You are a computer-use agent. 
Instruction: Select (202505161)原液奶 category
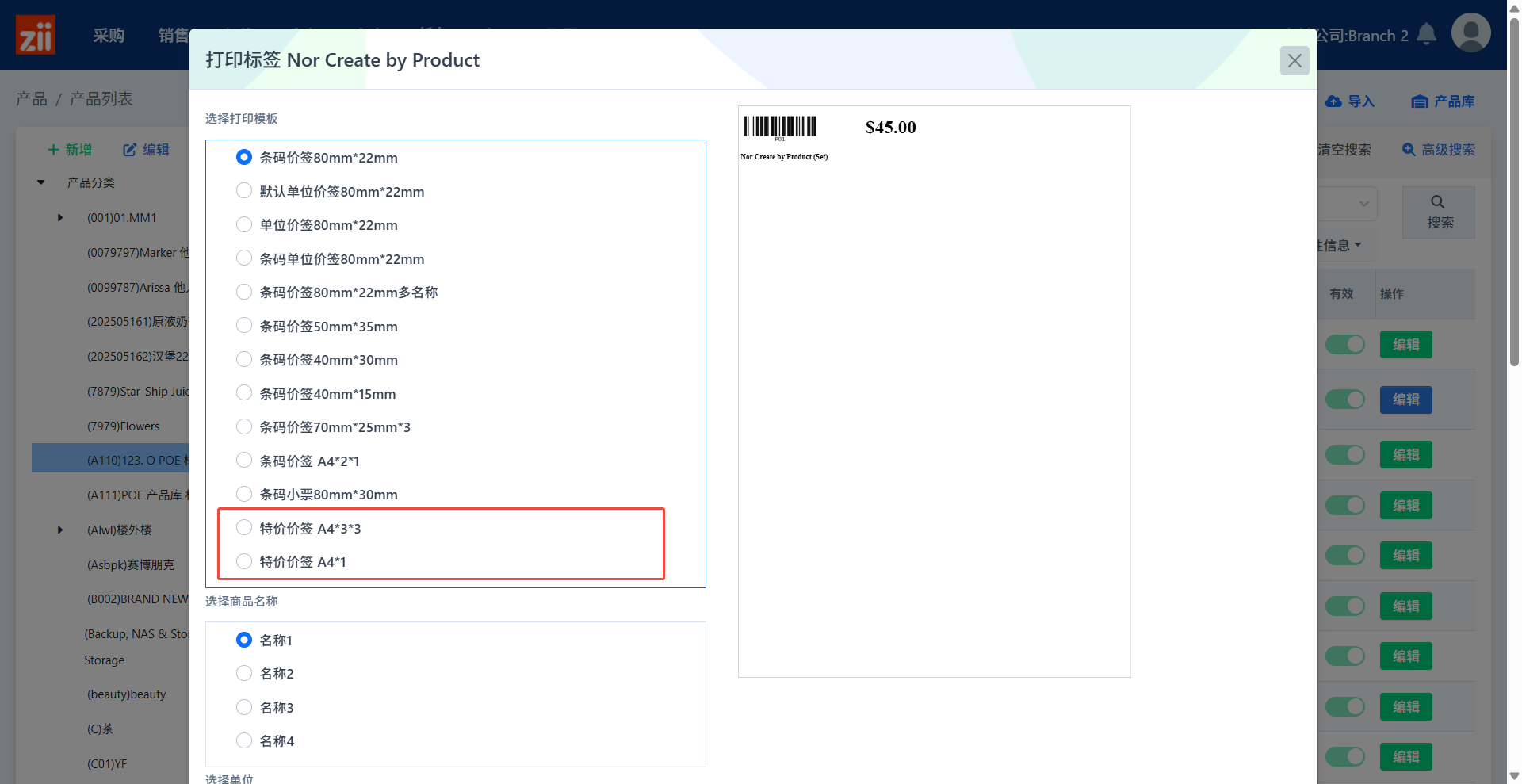click(x=138, y=322)
